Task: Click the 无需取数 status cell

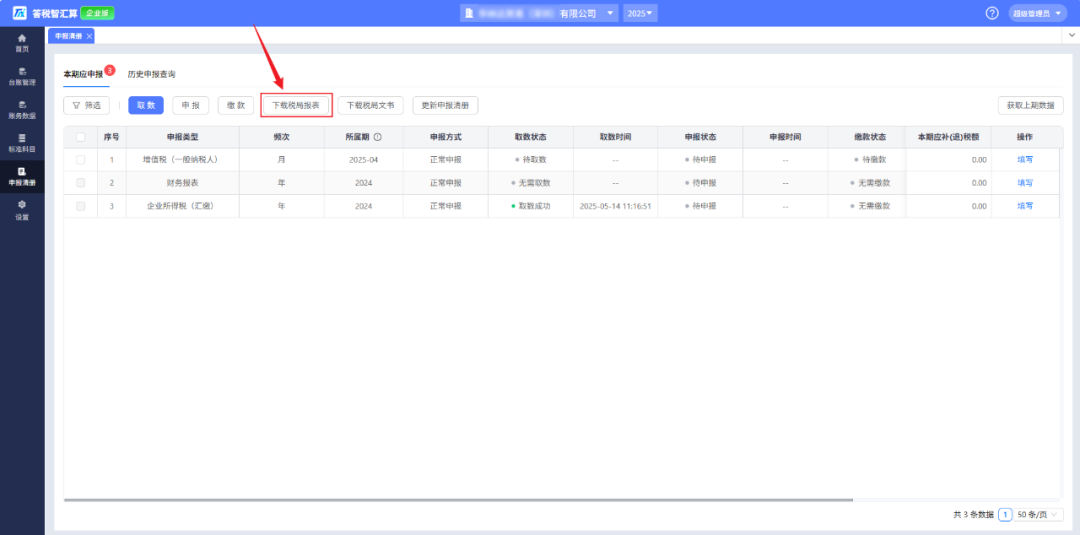Action: tap(530, 183)
